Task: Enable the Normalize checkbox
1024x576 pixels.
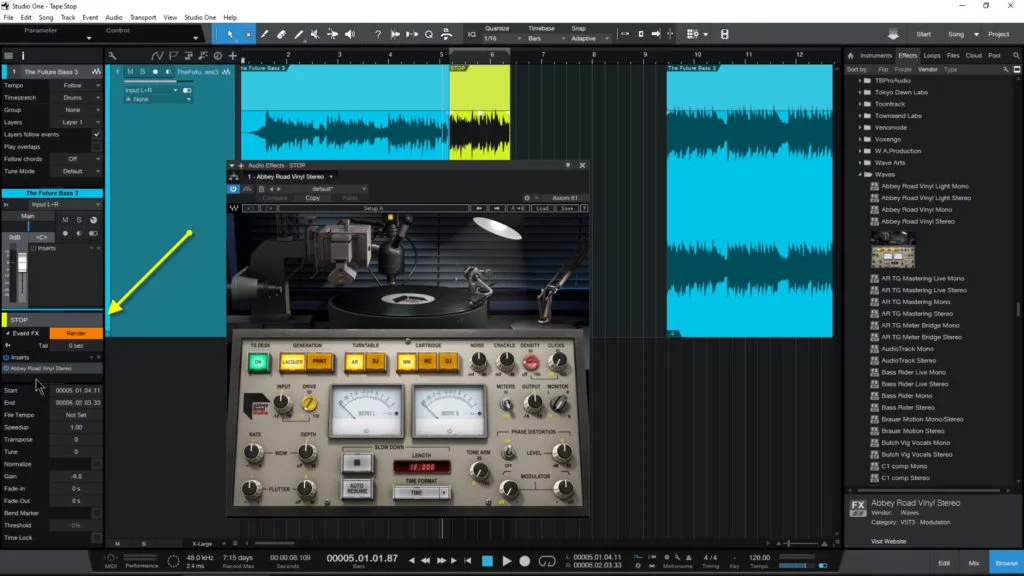Action: point(97,464)
